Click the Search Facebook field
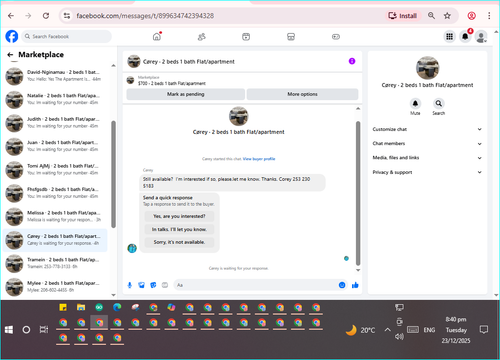Screen dimensions: 500x360 coord(67,36)
